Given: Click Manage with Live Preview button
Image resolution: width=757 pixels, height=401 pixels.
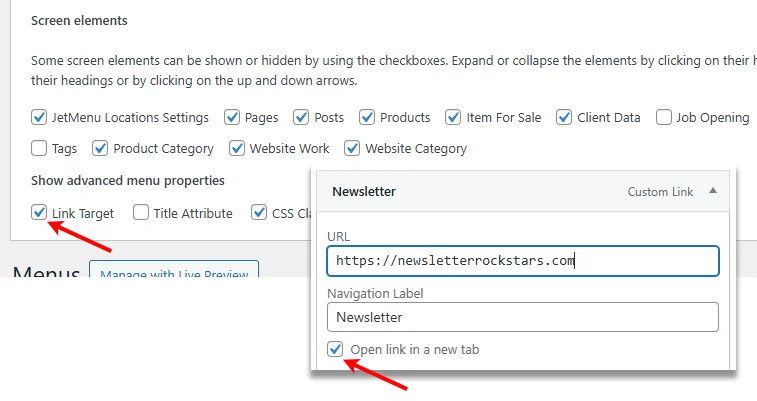Looking at the screenshot, I should (x=174, y=272).
